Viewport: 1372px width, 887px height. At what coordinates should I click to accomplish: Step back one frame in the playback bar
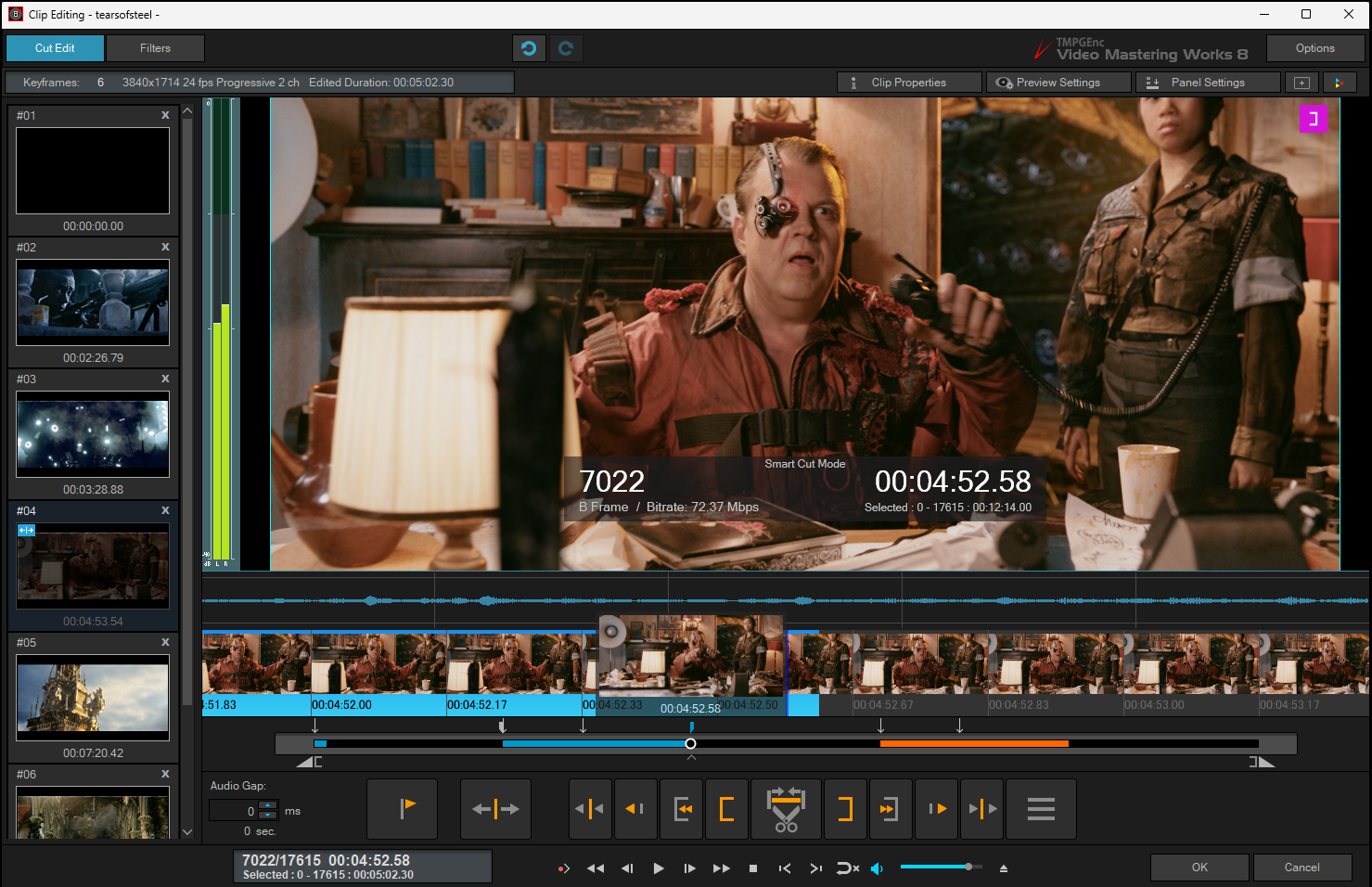(x=627, y=868)
